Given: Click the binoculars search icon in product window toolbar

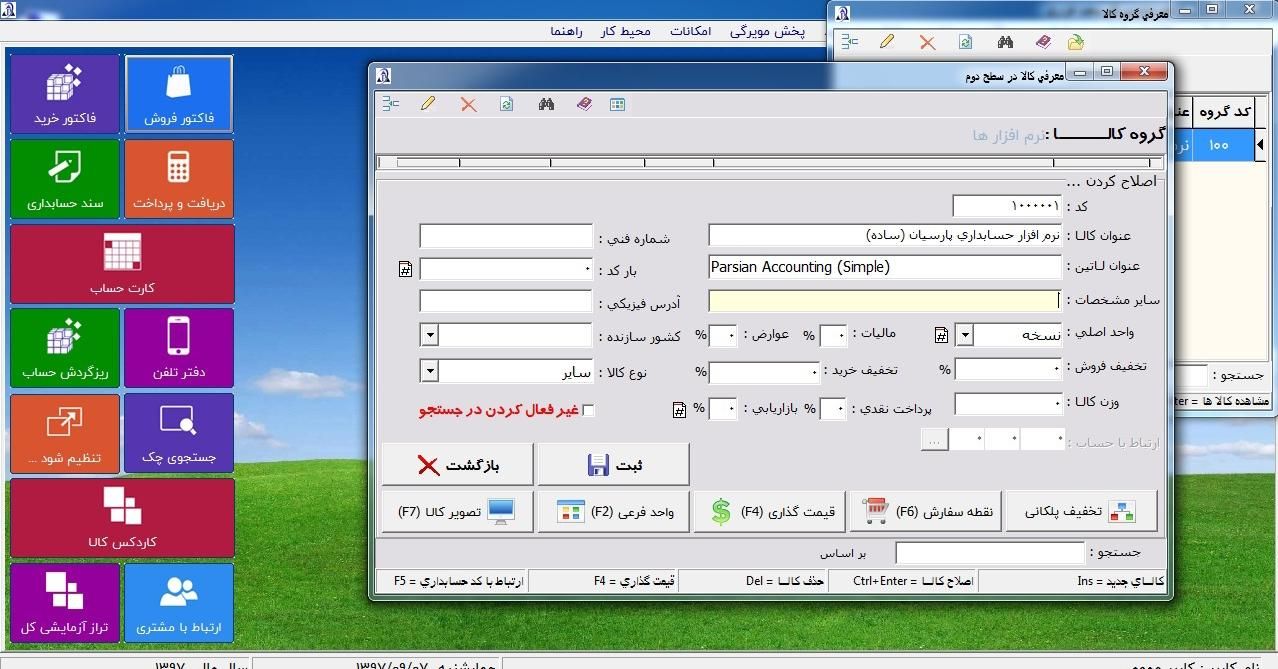Looking at the screenshot, I should pyautogui.click(x=546, y=104).
